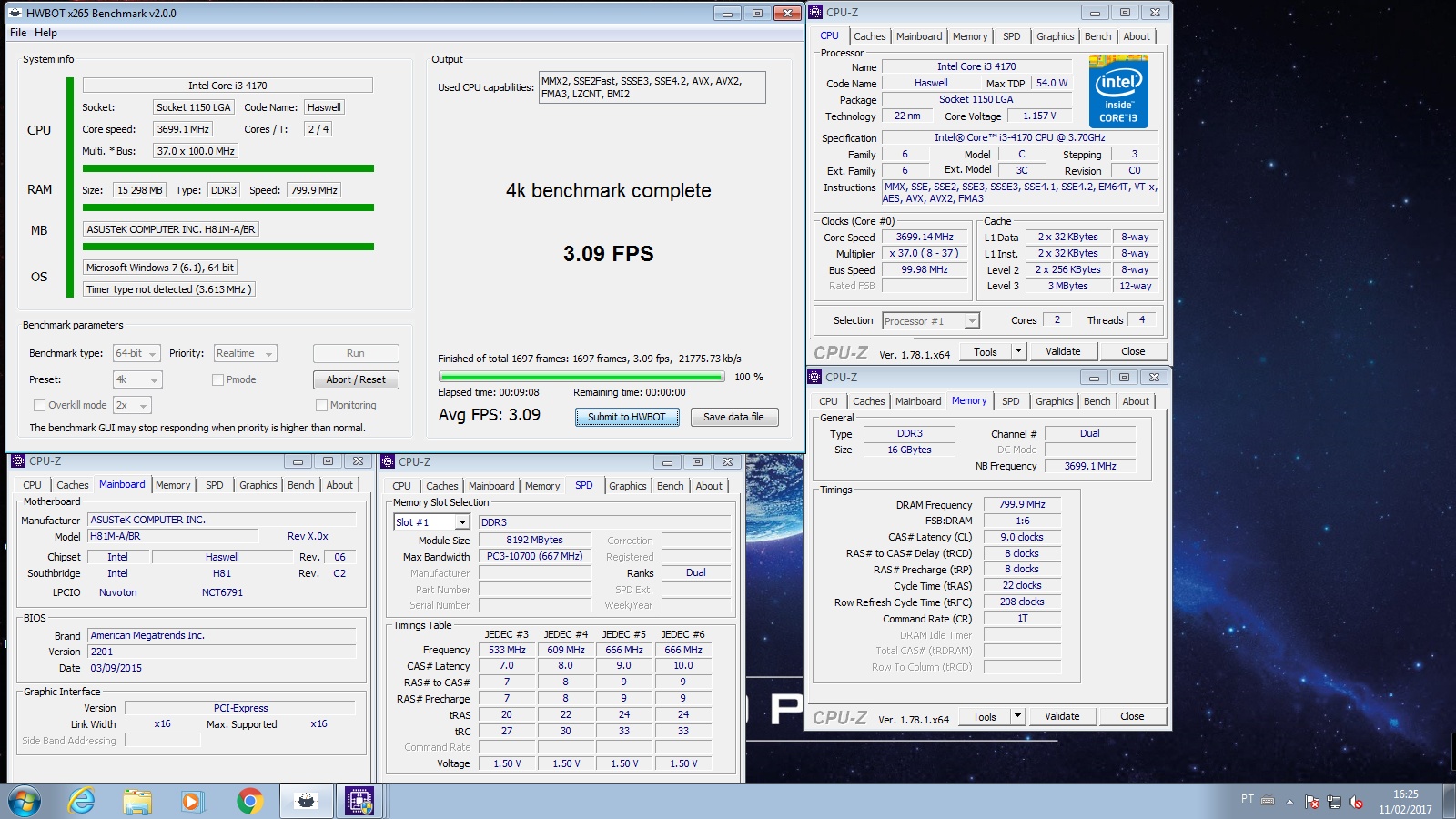
Task: Open About tab in Mainboard window
Action: click(x=339, y=485)
